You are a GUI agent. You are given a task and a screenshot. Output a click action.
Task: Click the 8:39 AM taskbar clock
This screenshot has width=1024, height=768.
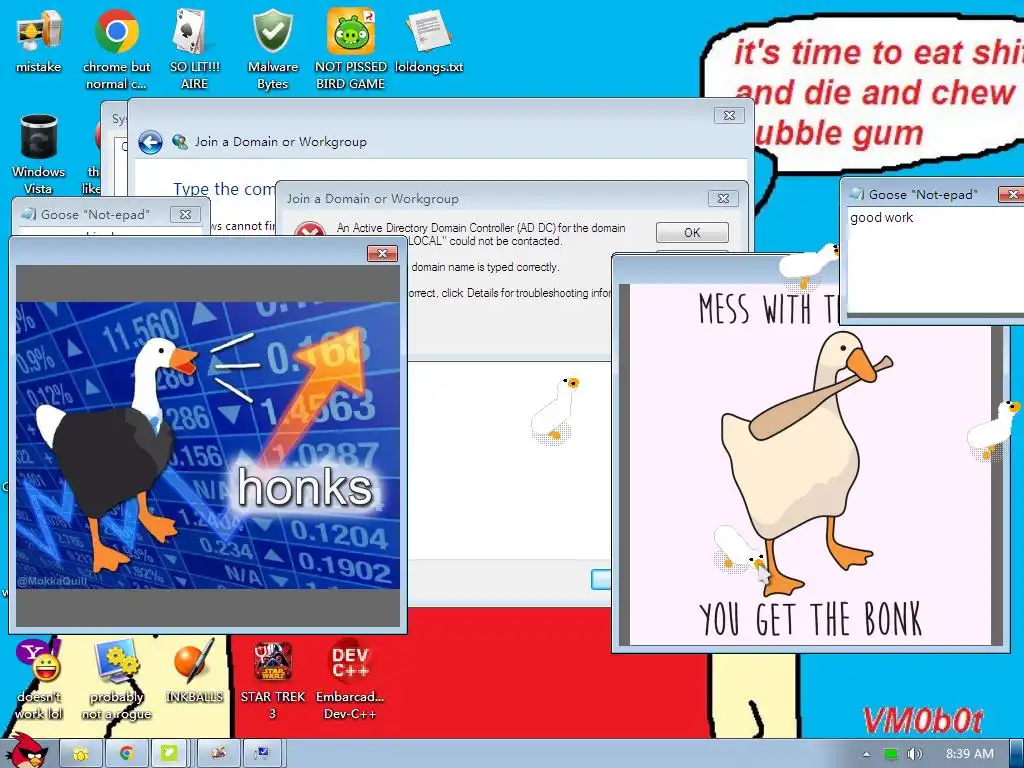[x=969, y=754]
